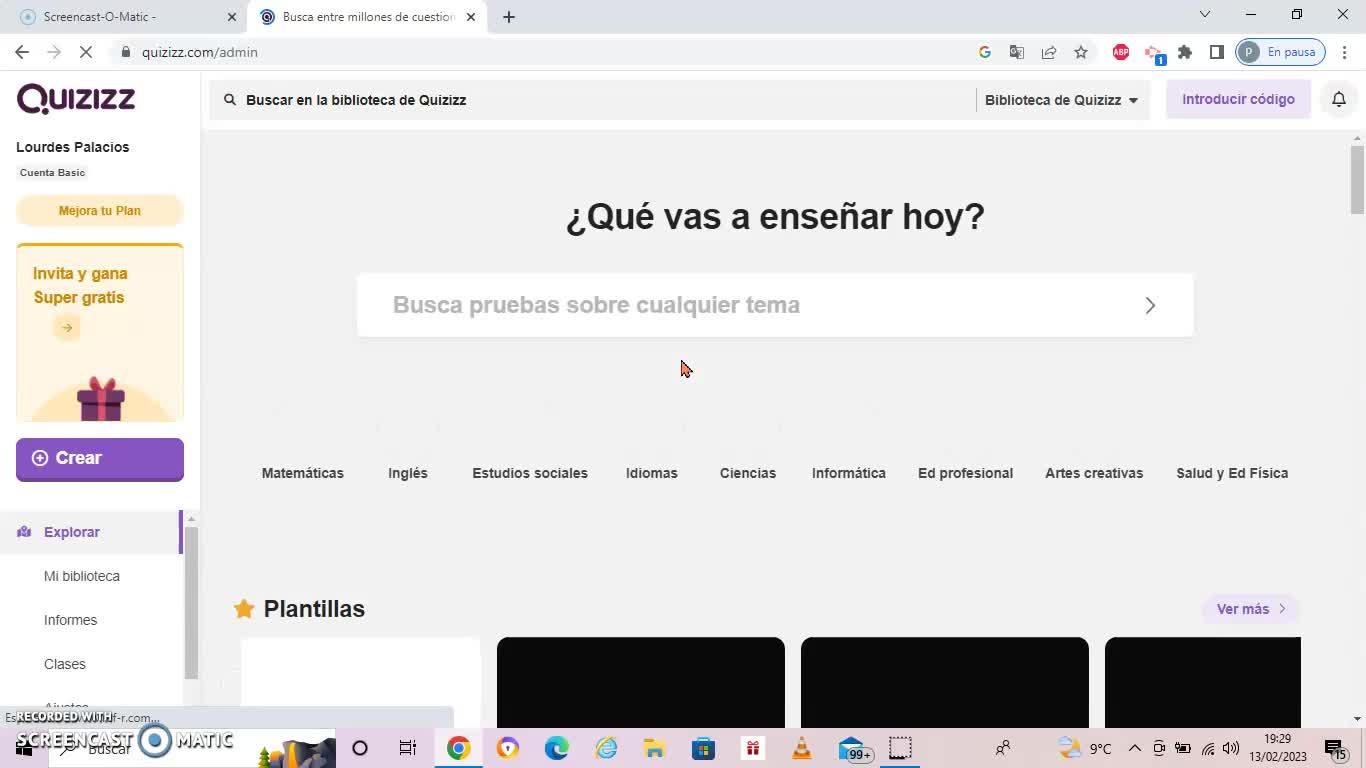Open Internet Explorer from the taskbar
The width and height of the screenshot is (1366, 768).
pos(606,748)
